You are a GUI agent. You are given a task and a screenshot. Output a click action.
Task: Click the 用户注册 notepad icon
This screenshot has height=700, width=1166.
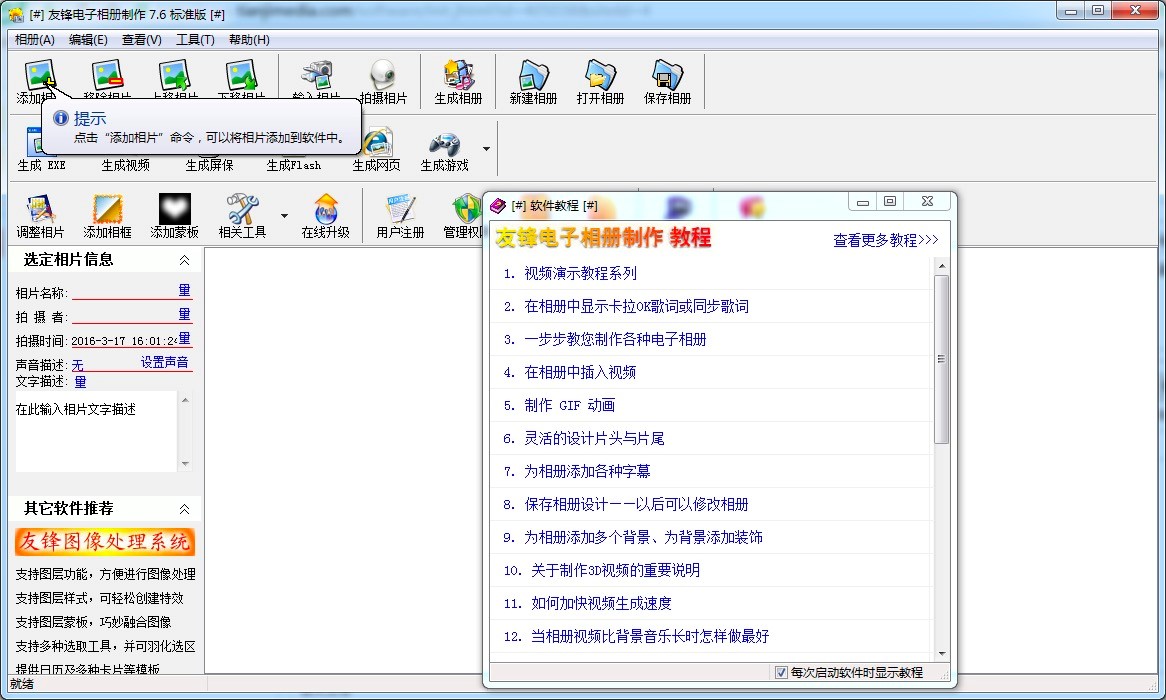[x=400, y=209]
